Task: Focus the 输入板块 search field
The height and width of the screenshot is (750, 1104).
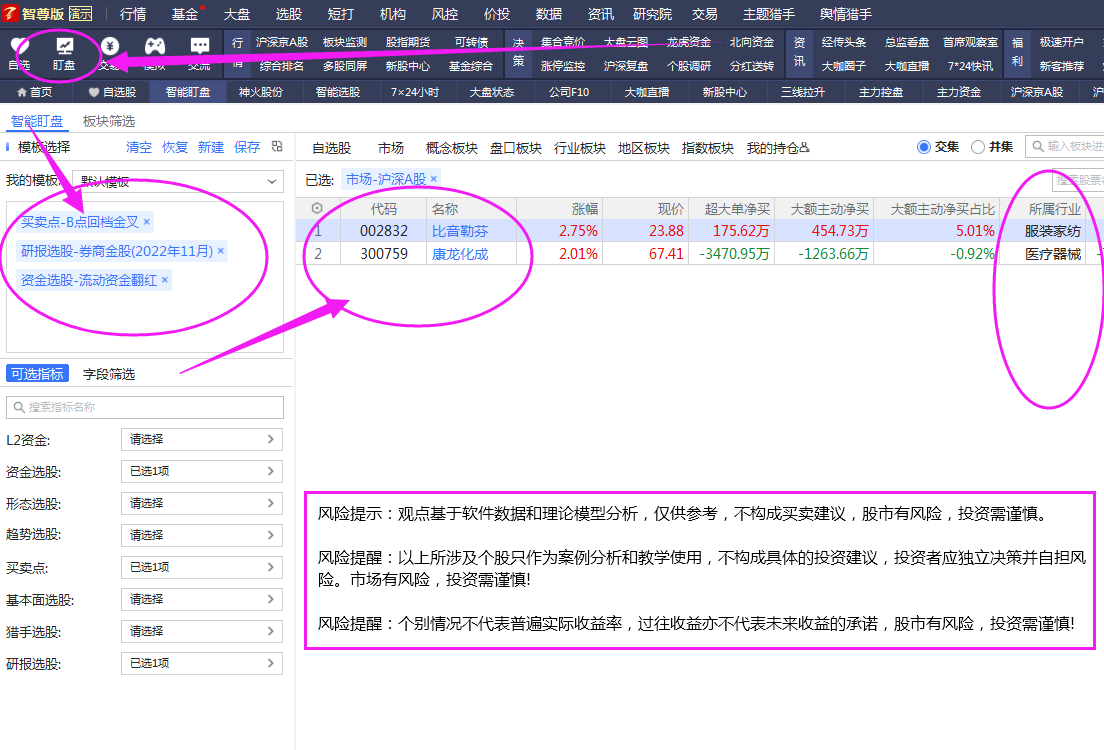Action: click(1065, 146)
